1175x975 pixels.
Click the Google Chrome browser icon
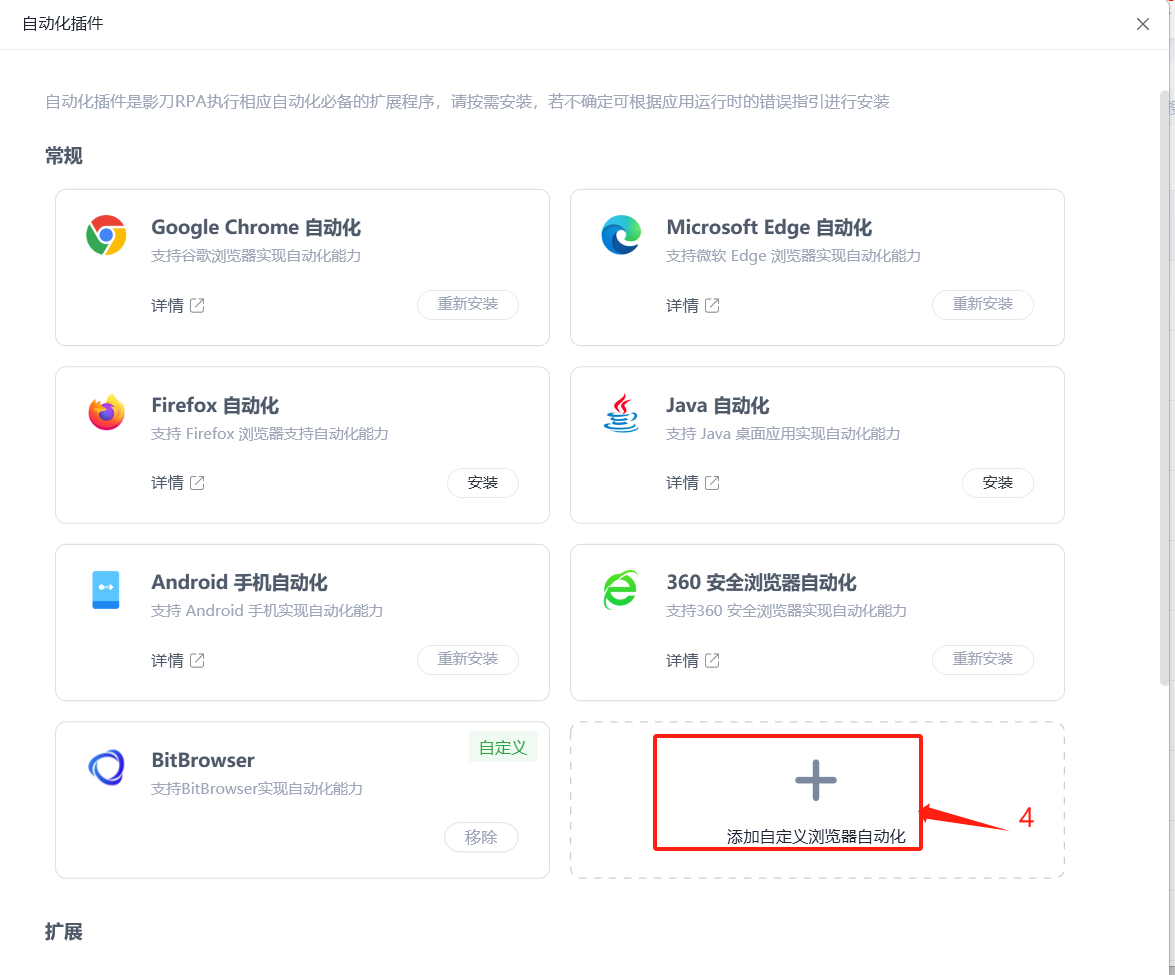[x=108, y=237]
